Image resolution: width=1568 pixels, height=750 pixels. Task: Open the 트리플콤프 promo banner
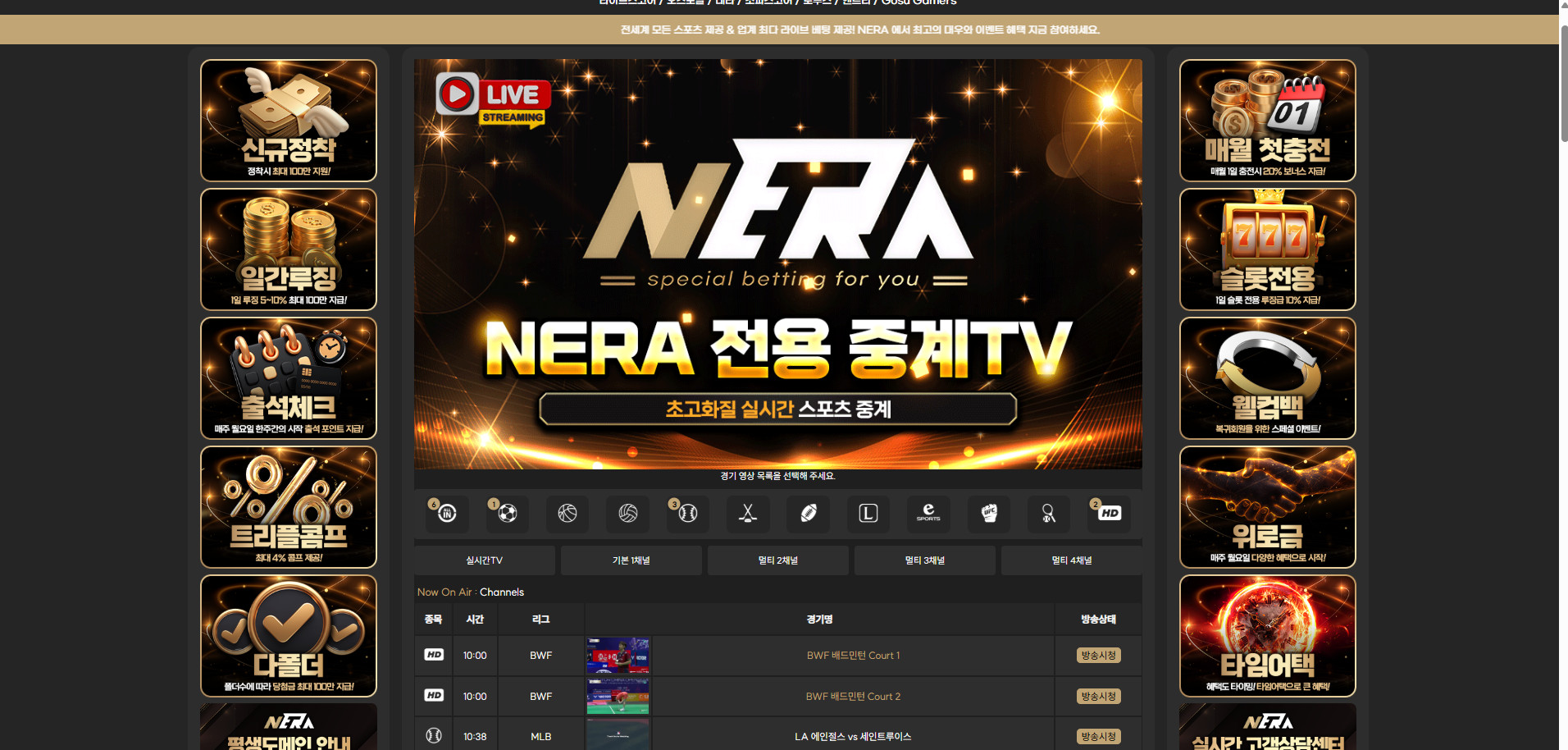pos(289,507)
